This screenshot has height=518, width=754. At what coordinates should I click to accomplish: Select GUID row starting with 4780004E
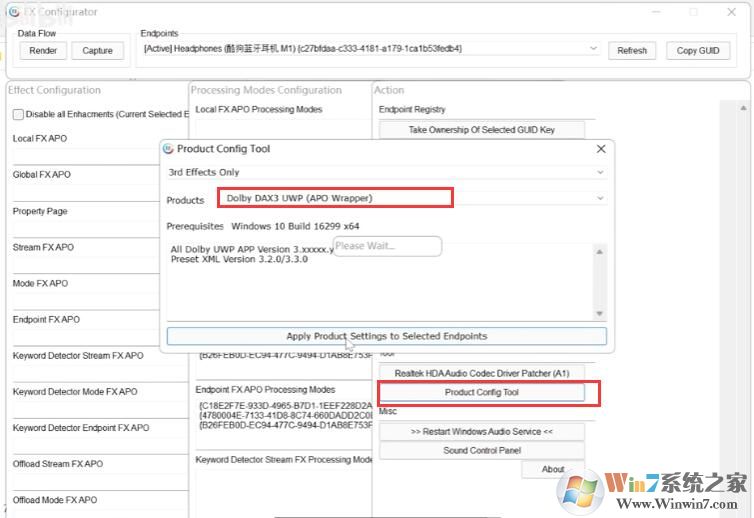point(286,416)
